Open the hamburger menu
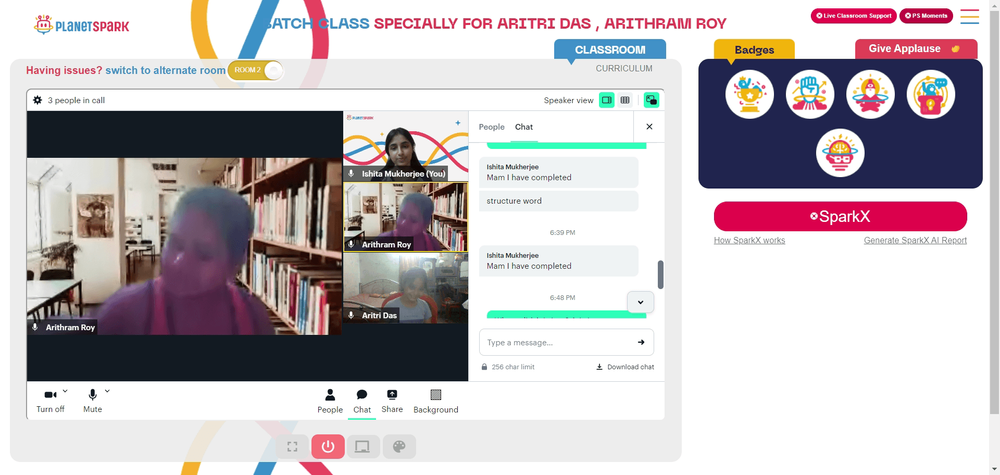1000x475 pixels. coord(969,17)
